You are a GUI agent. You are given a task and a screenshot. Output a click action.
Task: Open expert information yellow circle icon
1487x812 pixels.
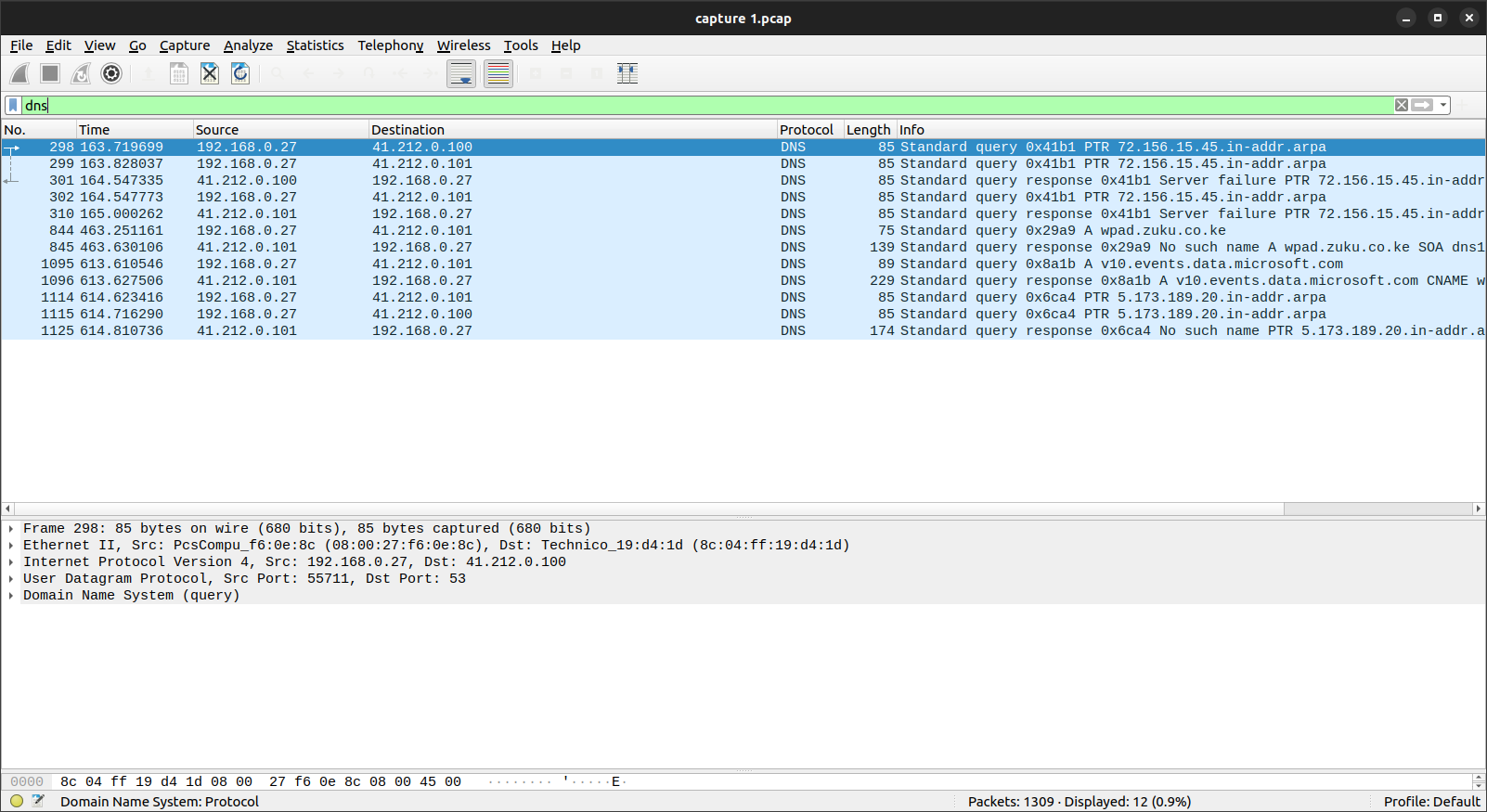17,801
